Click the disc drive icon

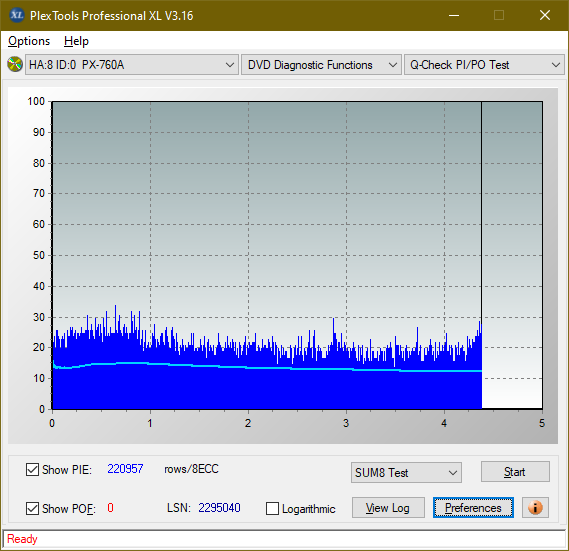tap(15, 65)
